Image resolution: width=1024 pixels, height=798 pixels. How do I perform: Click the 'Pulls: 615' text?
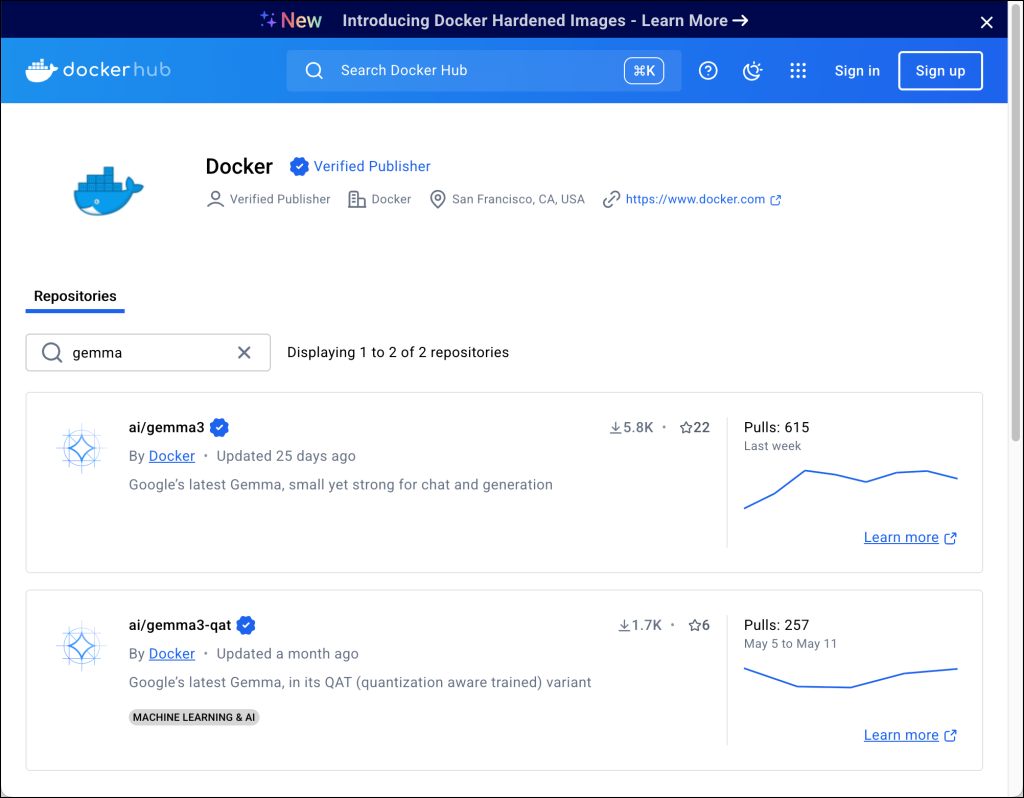(776, 427)
